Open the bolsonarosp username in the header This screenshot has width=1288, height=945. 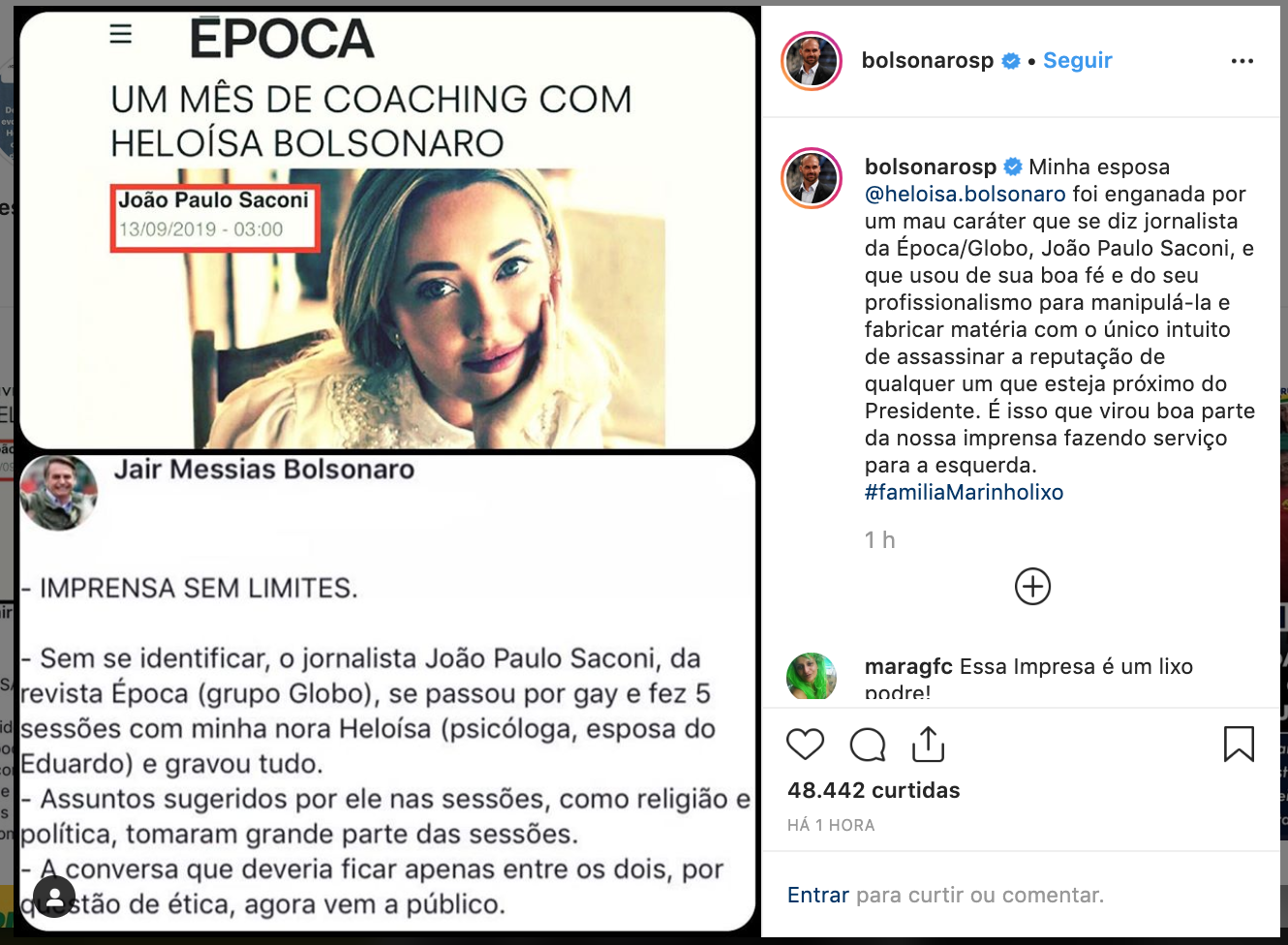tap(927, 61)
